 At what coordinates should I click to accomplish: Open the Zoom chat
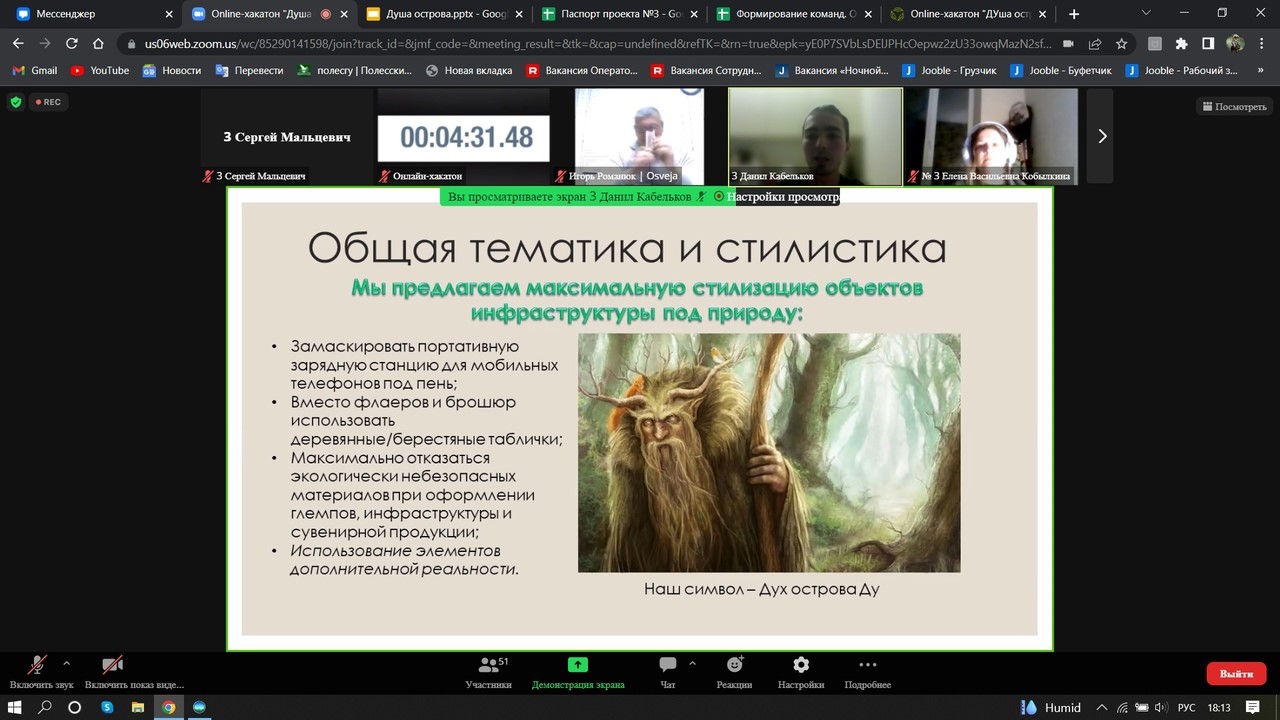(667, 672)
